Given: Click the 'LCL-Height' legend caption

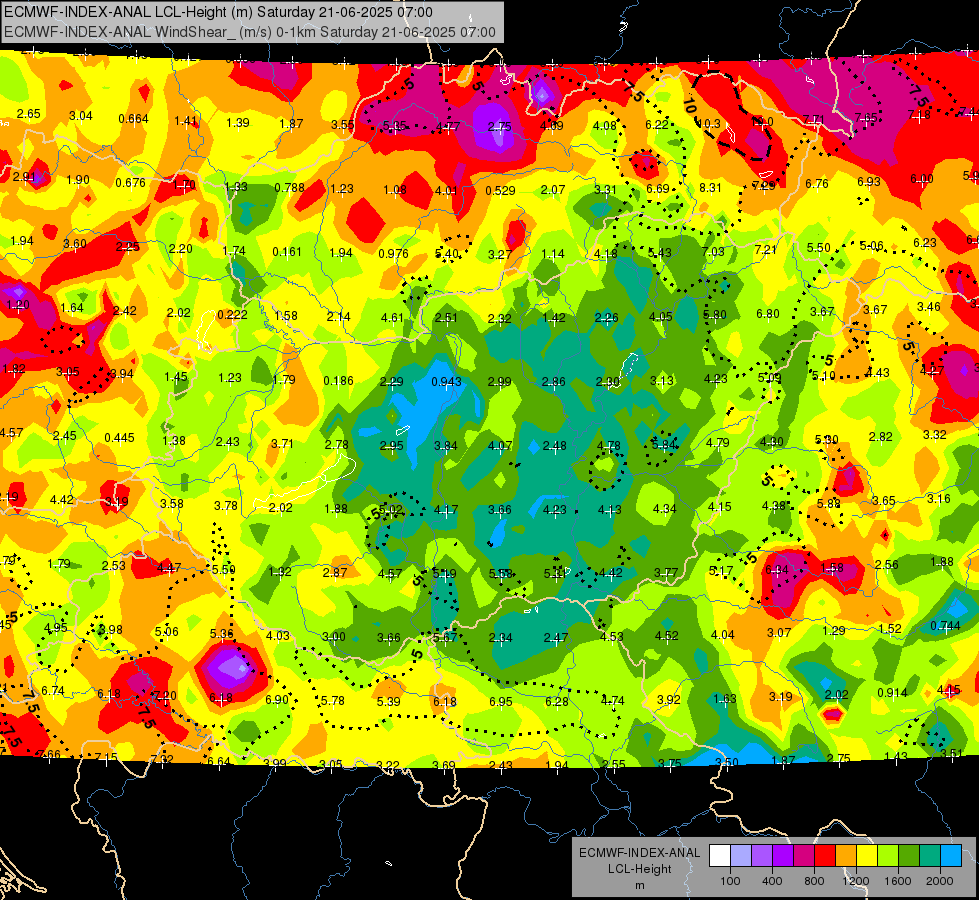Looking at the screenshot, I should [639, 869].
